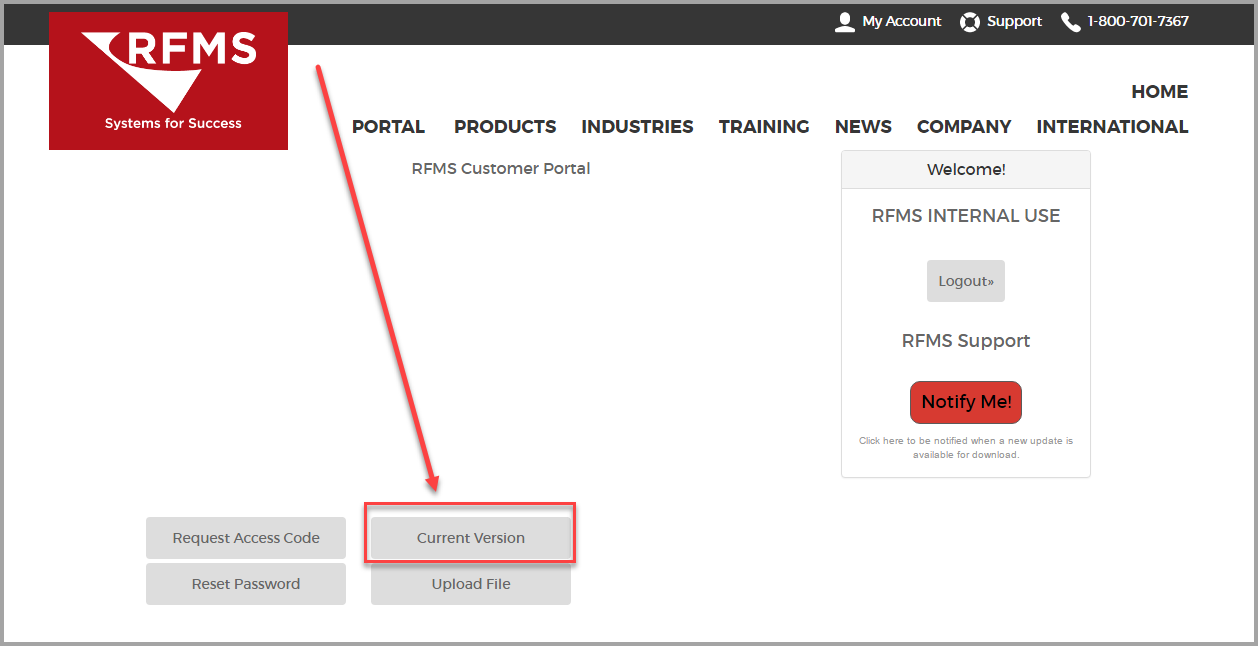Click the update notification description text

pos(966,447)
